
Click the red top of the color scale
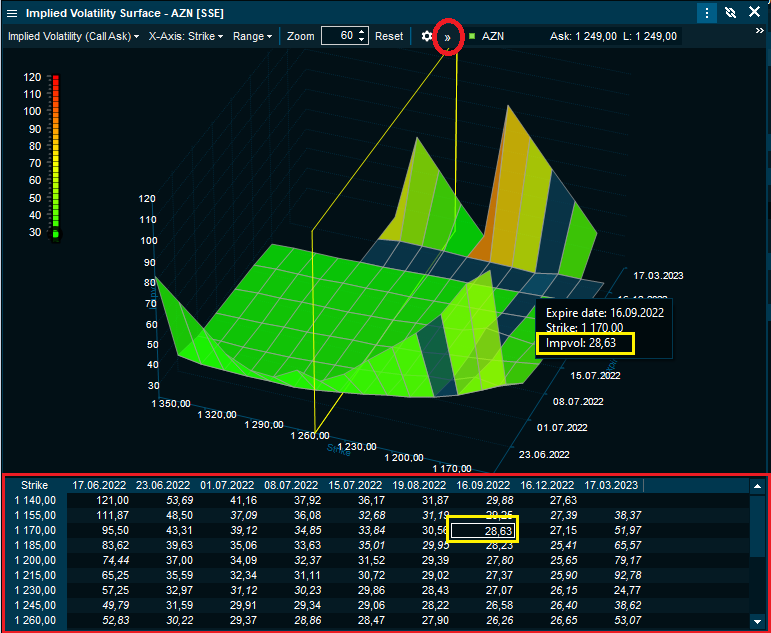[56, 79]
